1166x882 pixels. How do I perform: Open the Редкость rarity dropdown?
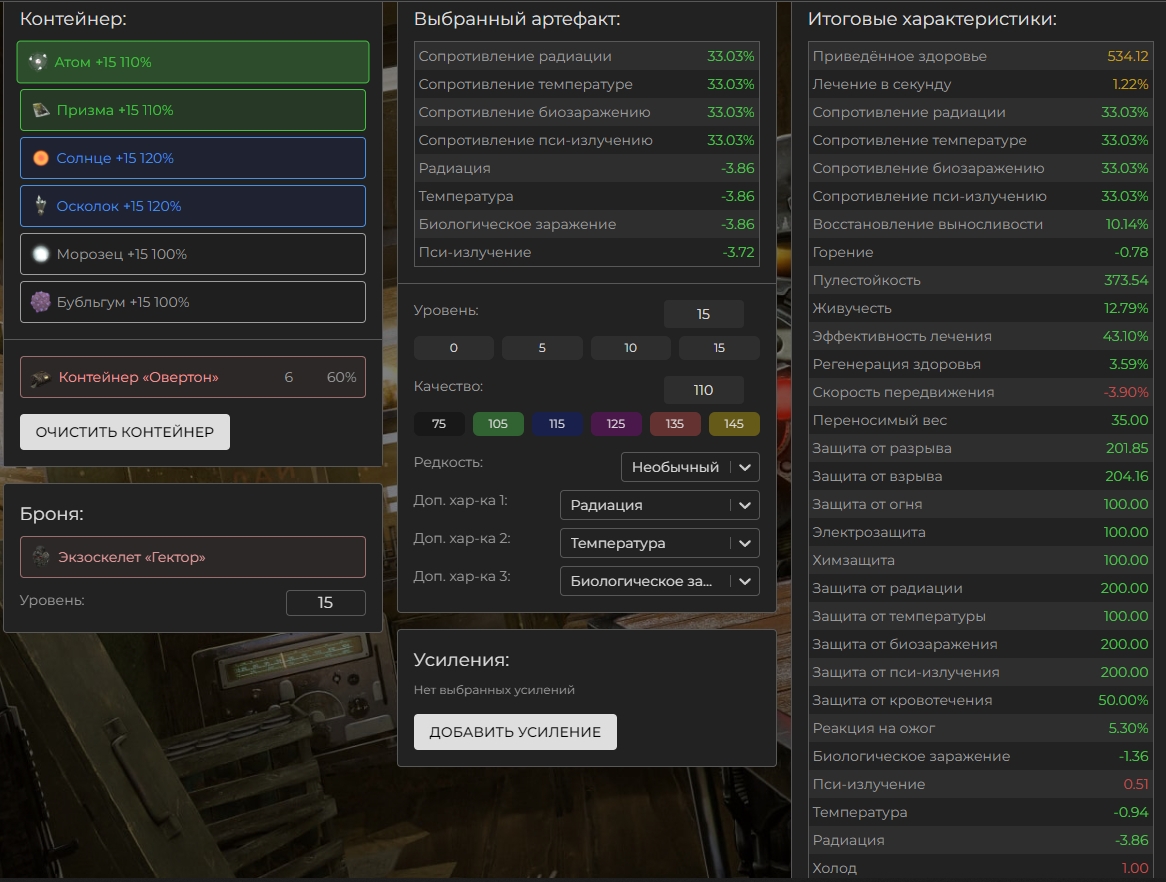(689, 467)
